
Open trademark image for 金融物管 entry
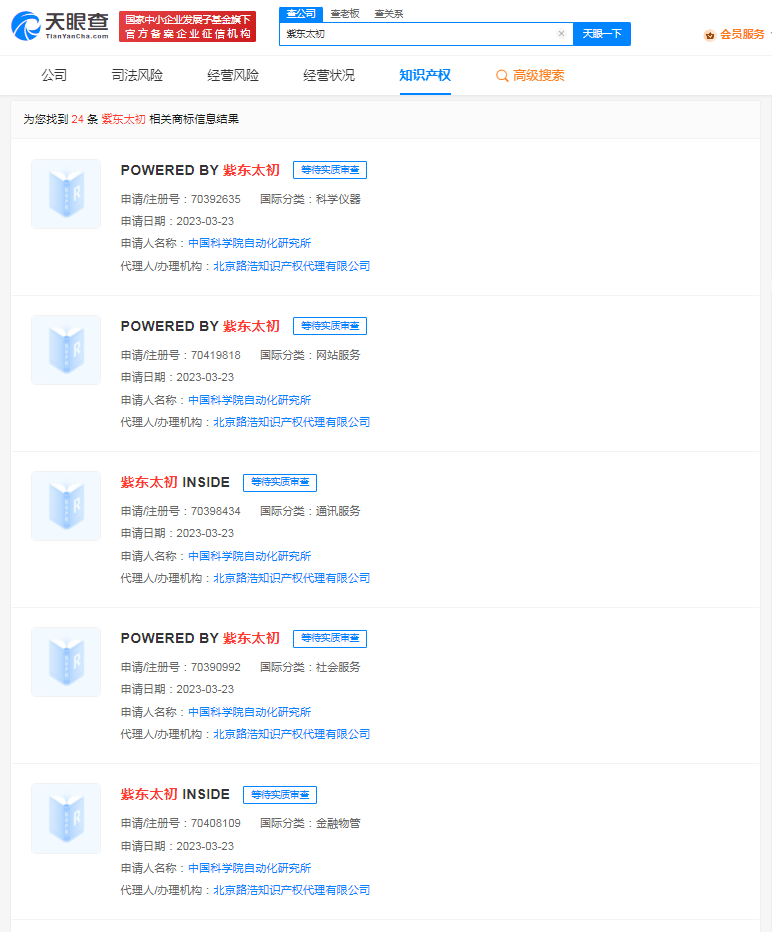66,818
